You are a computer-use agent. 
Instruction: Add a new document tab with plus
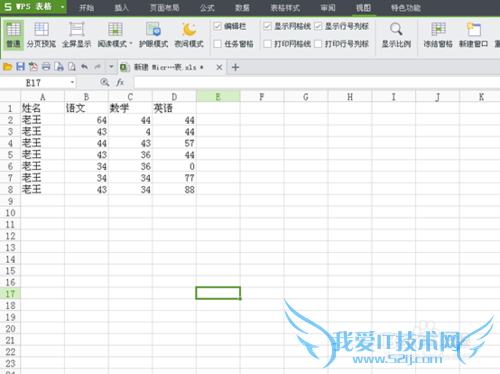pyautogui.click(x=235, y=67)
